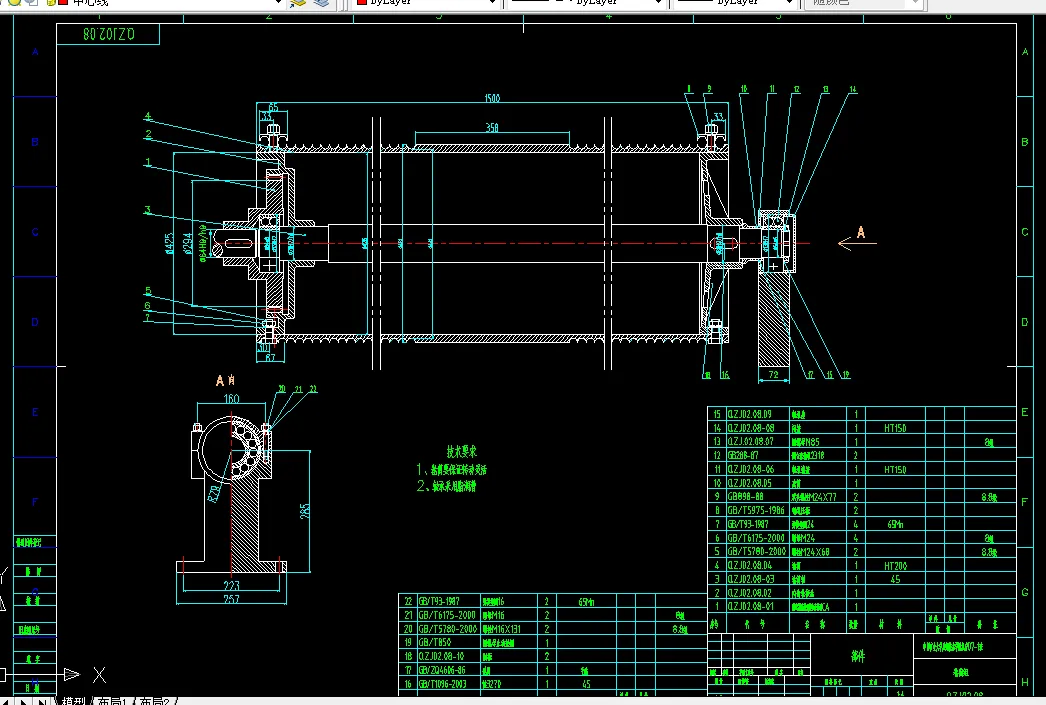Open the linetype ByLayer dropdown
This screenshot has height=705, width=1046.
[x=658, y=3]
